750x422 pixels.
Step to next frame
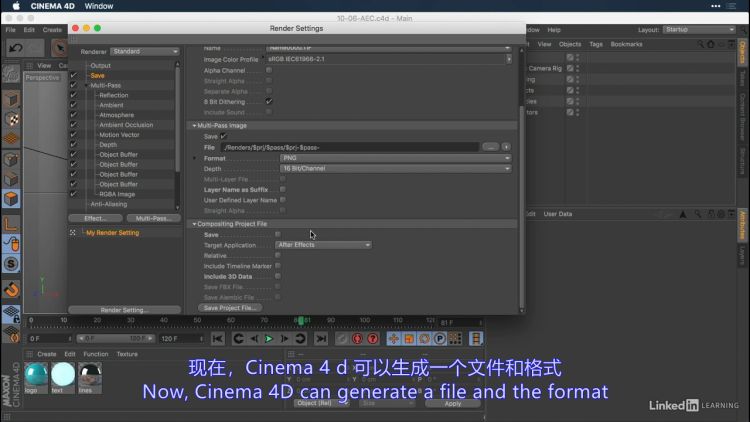pos(284,339)
